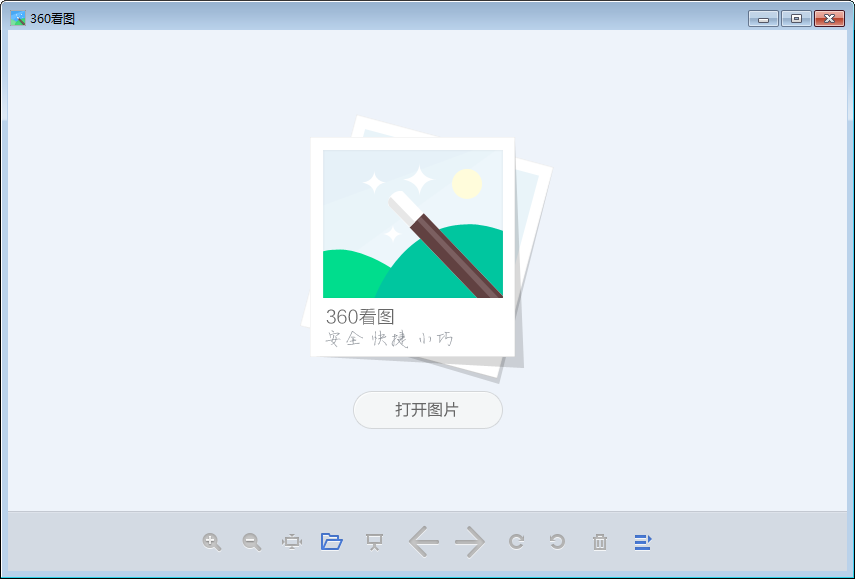The height and width of the screenshot is (579, 855).
Task: Maximize the 360看图 window
Action: [x=796, y=19]
